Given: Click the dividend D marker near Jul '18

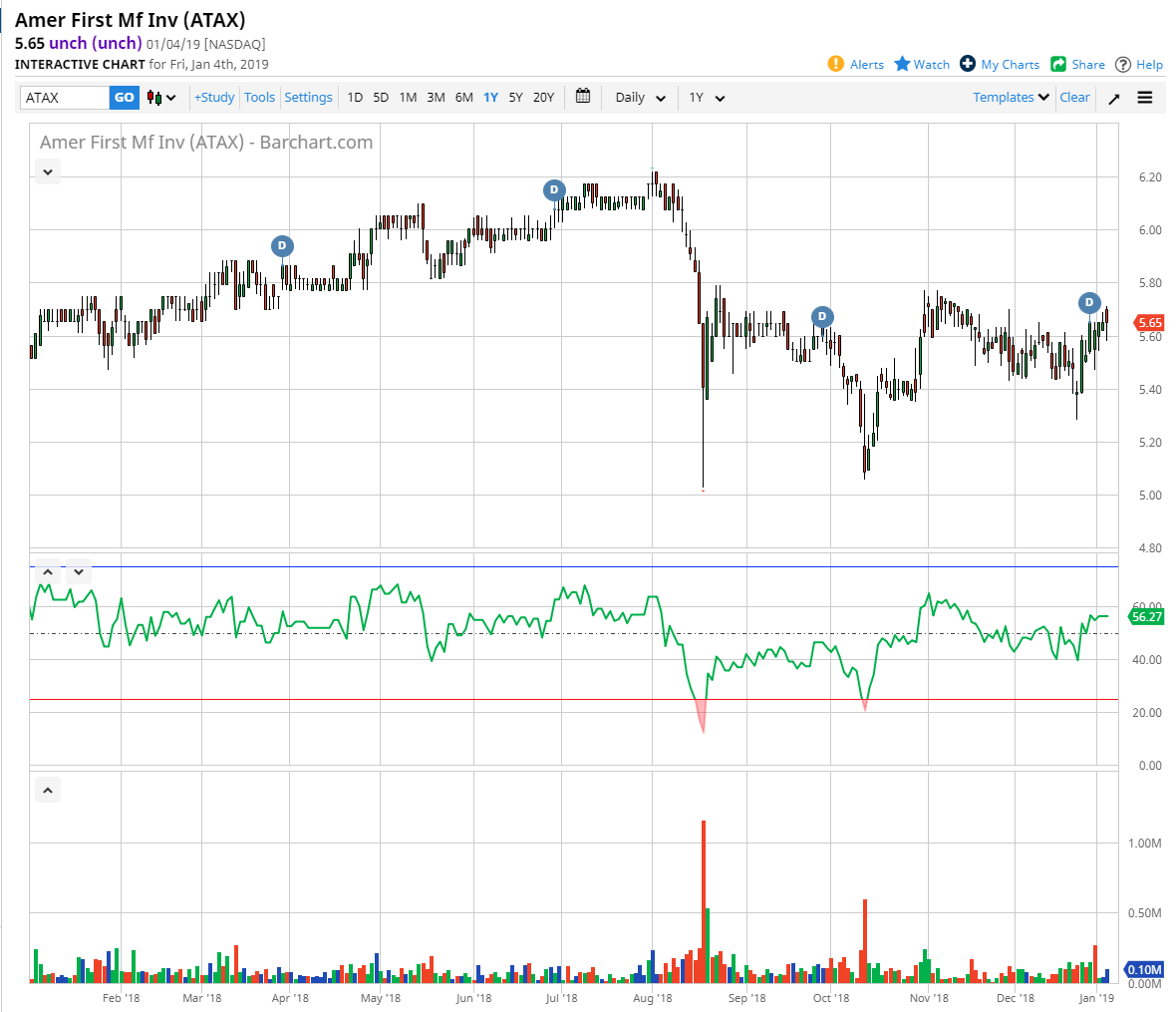Looking at the screenshot, I should (553, 189).
